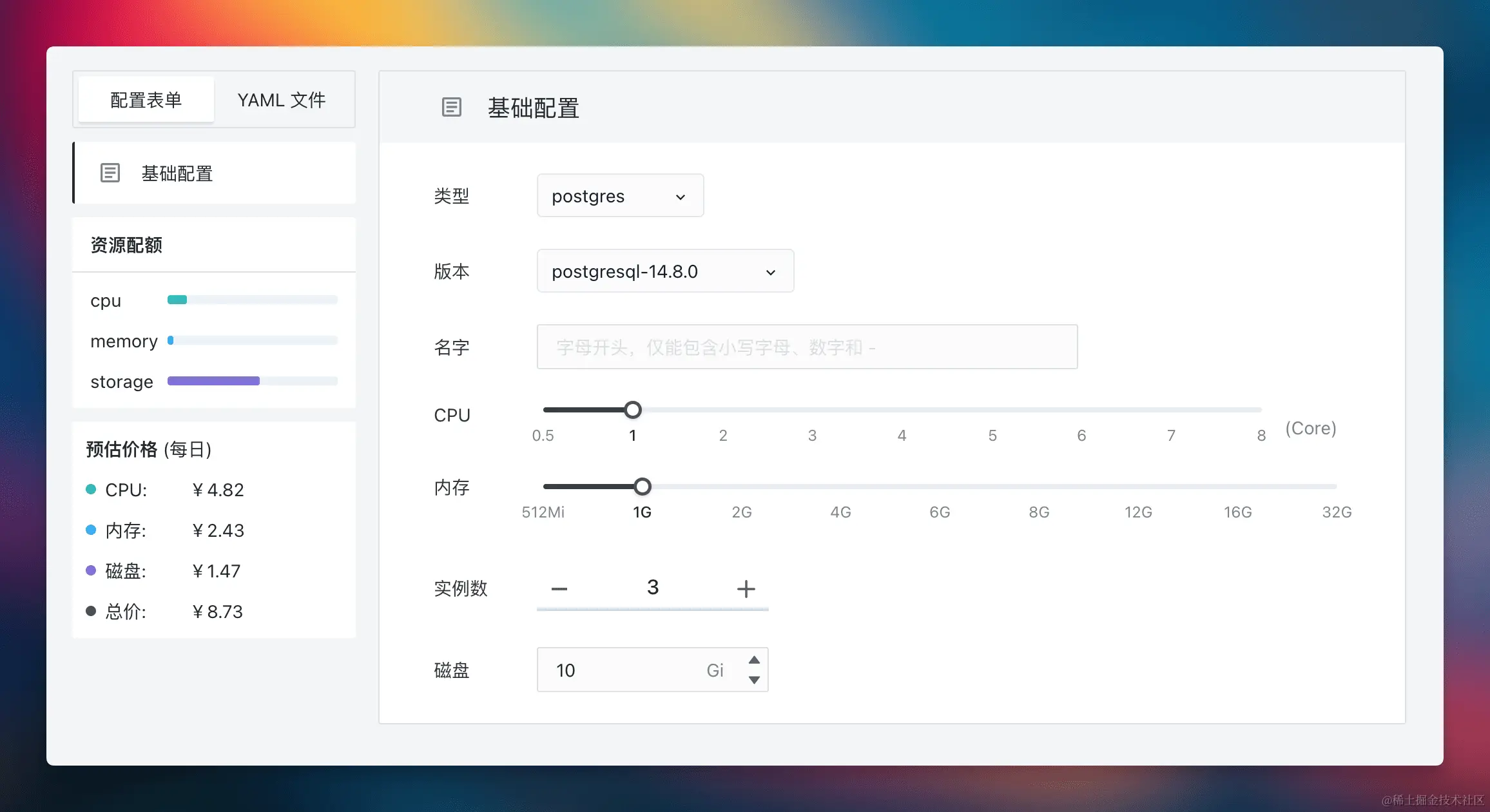Increase instance count with plus icon
Viewport: 1490px width, 812px height.
click(746, 588)
